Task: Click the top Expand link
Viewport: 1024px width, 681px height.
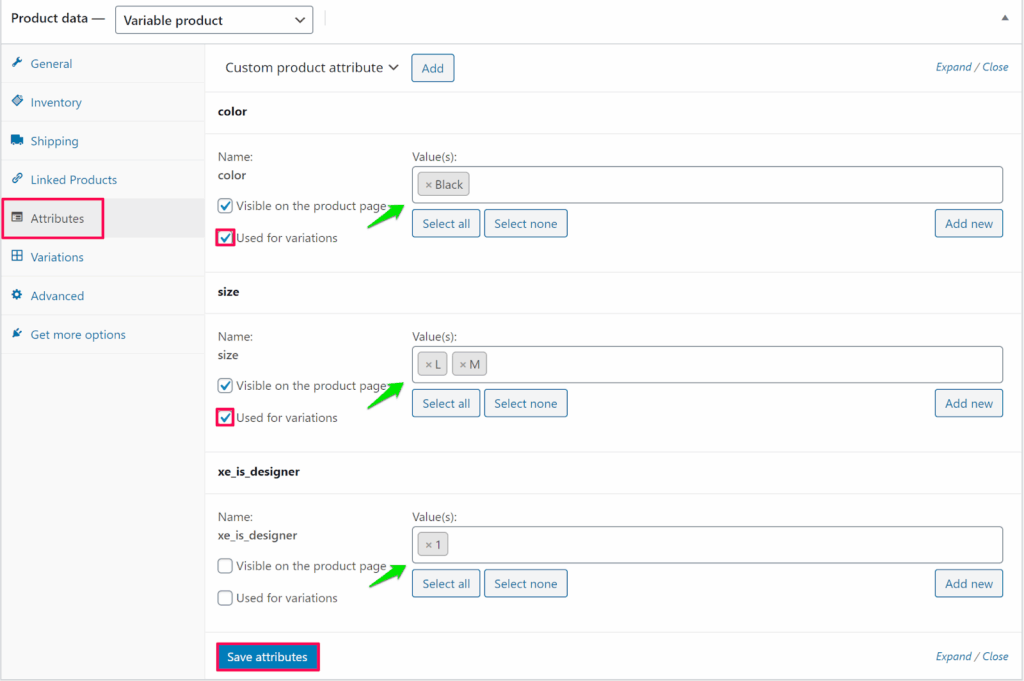Action: click(x=953, y=67)
